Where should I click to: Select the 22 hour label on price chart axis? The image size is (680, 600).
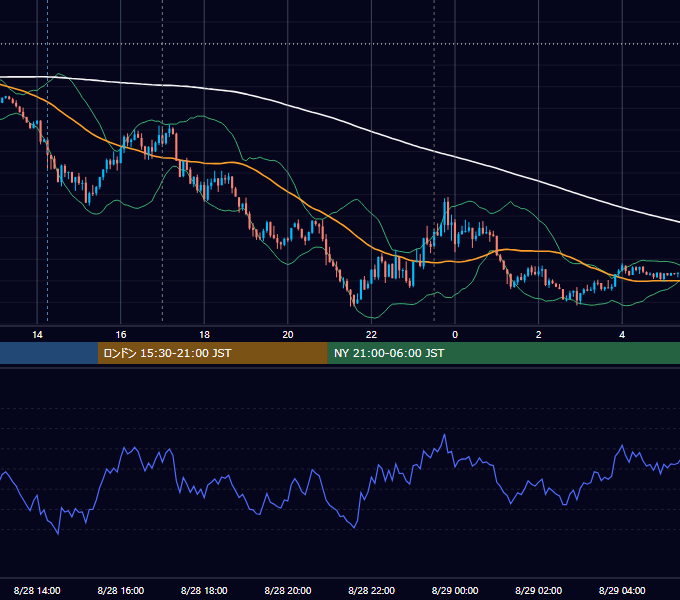click(x=371, y=335)
